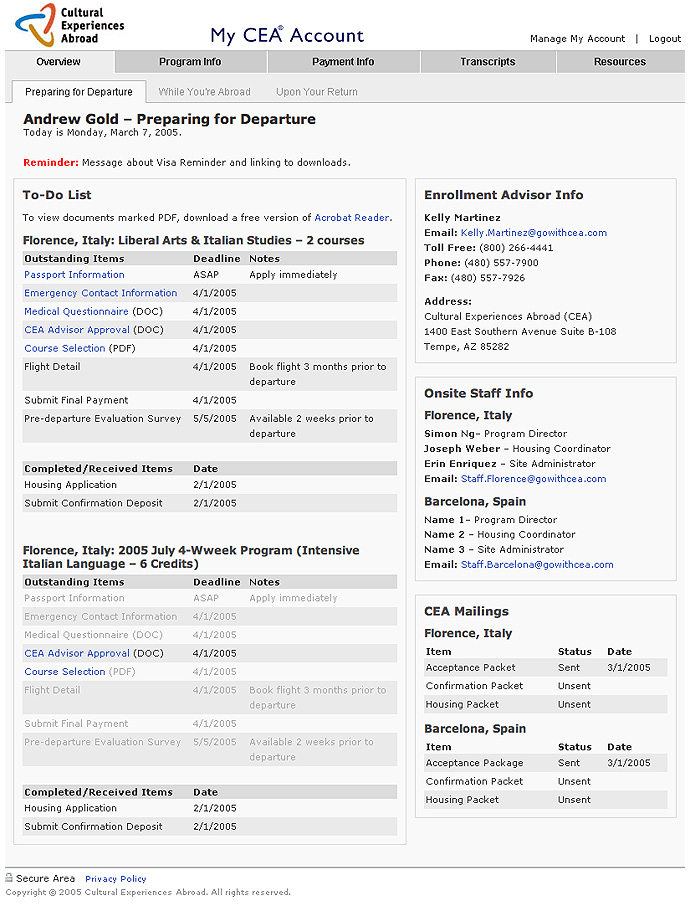View the Privacy Policy in footer

[x=116, y=879]
